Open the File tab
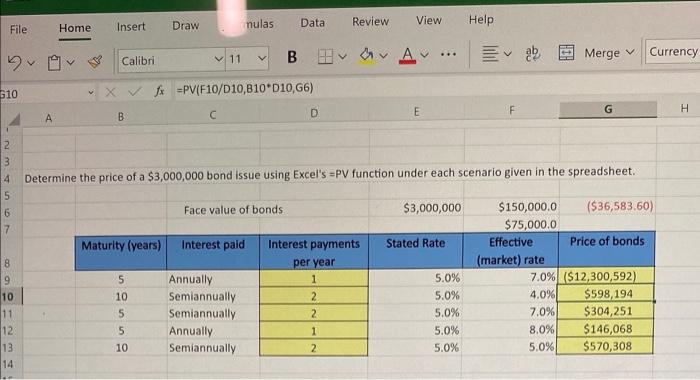Screen dimensions: 700x380 18,29
